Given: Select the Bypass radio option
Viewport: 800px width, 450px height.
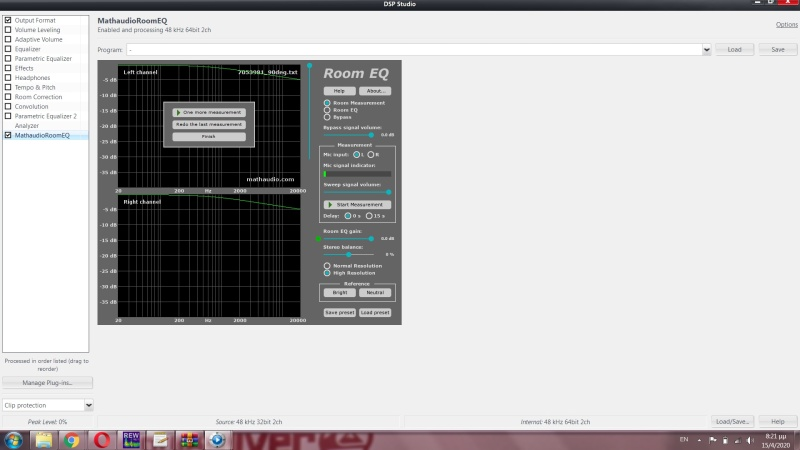Looking at the screenshot, I should point(327,117).
